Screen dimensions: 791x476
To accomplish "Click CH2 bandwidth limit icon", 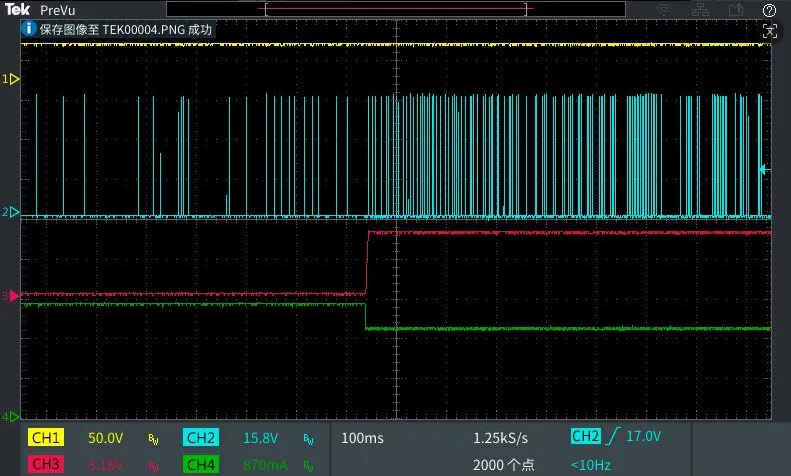I will 309,439.
